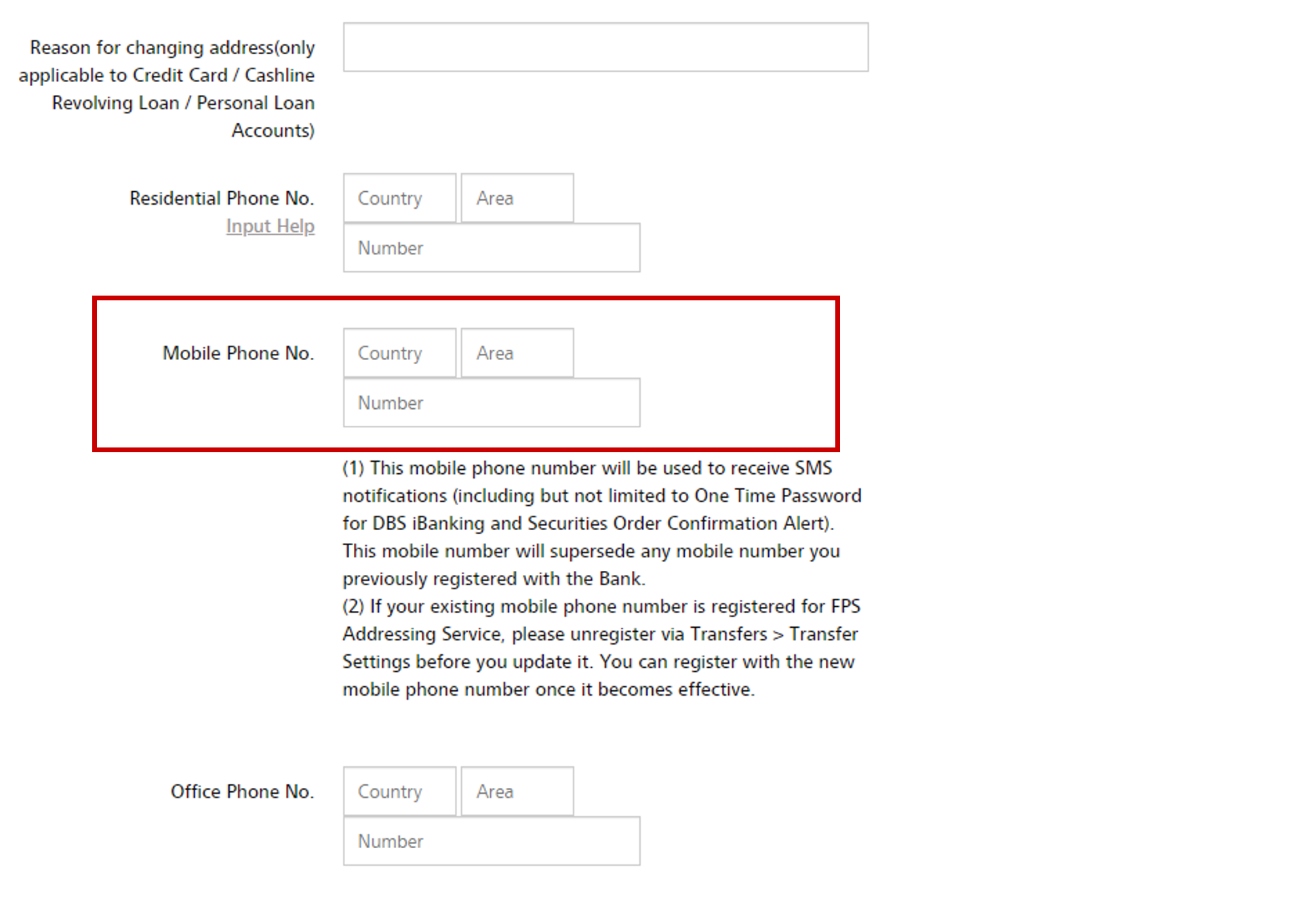Click the Reason for changing address field

pyautogui.click(x=605, y=47)
